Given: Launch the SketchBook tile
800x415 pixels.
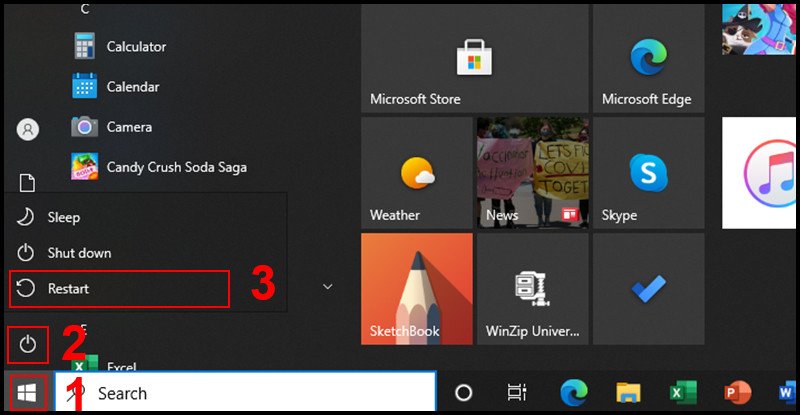Looking at the screenshot, I should point(415,289).
